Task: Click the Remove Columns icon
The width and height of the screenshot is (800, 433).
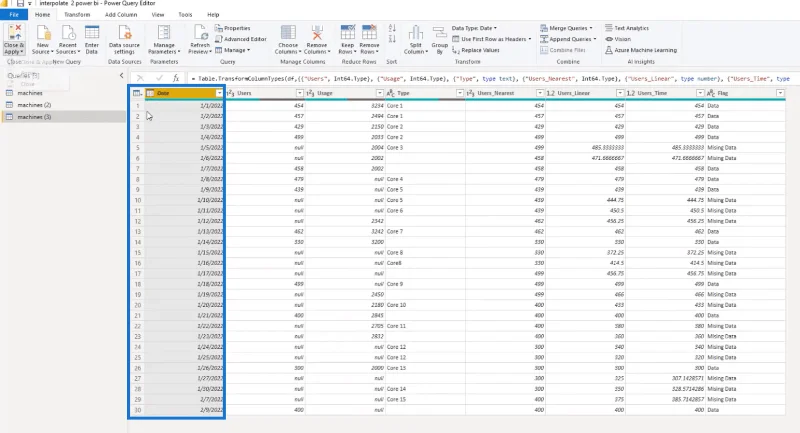Action: [317, 33]
